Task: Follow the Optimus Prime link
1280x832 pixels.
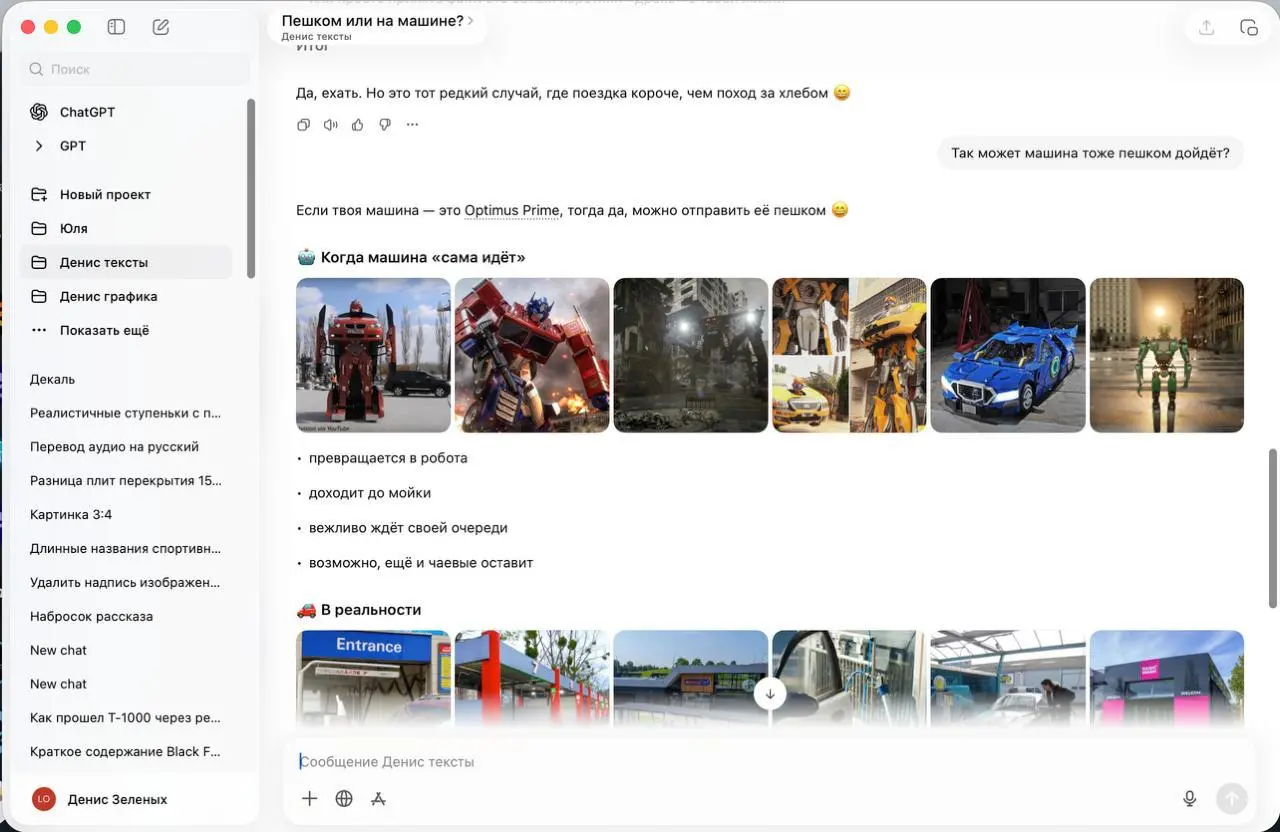Action: tap(512, 211)
